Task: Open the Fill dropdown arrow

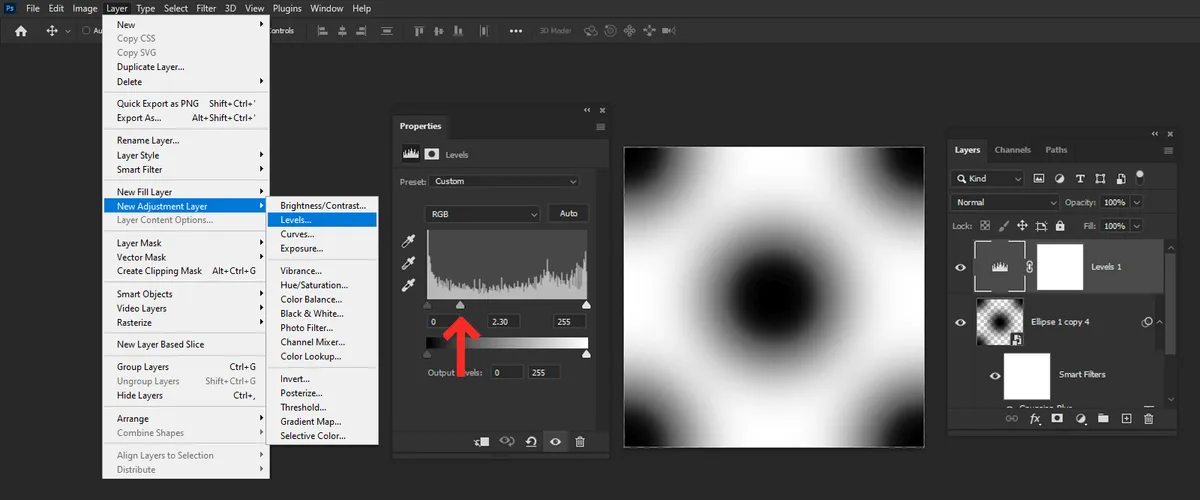Action: pyautogui.click(x=1137, y=227)
